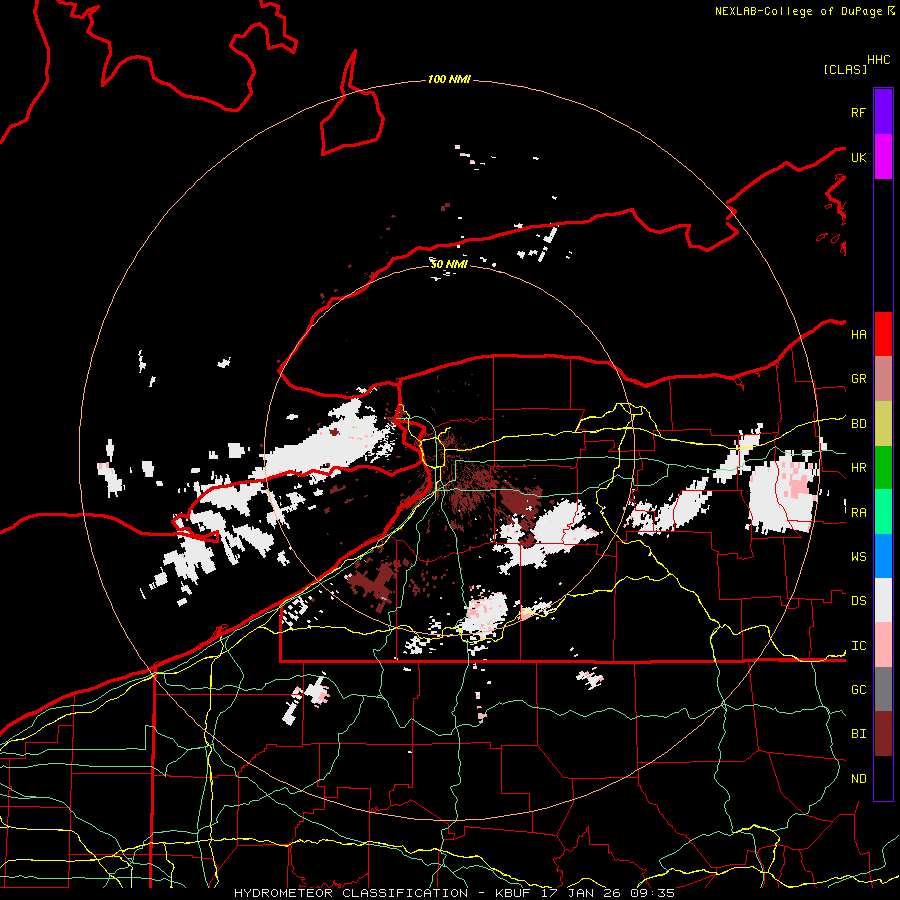900x900 pixels.
Task: Click the GR legend color swatch
Action: [883, 379]
